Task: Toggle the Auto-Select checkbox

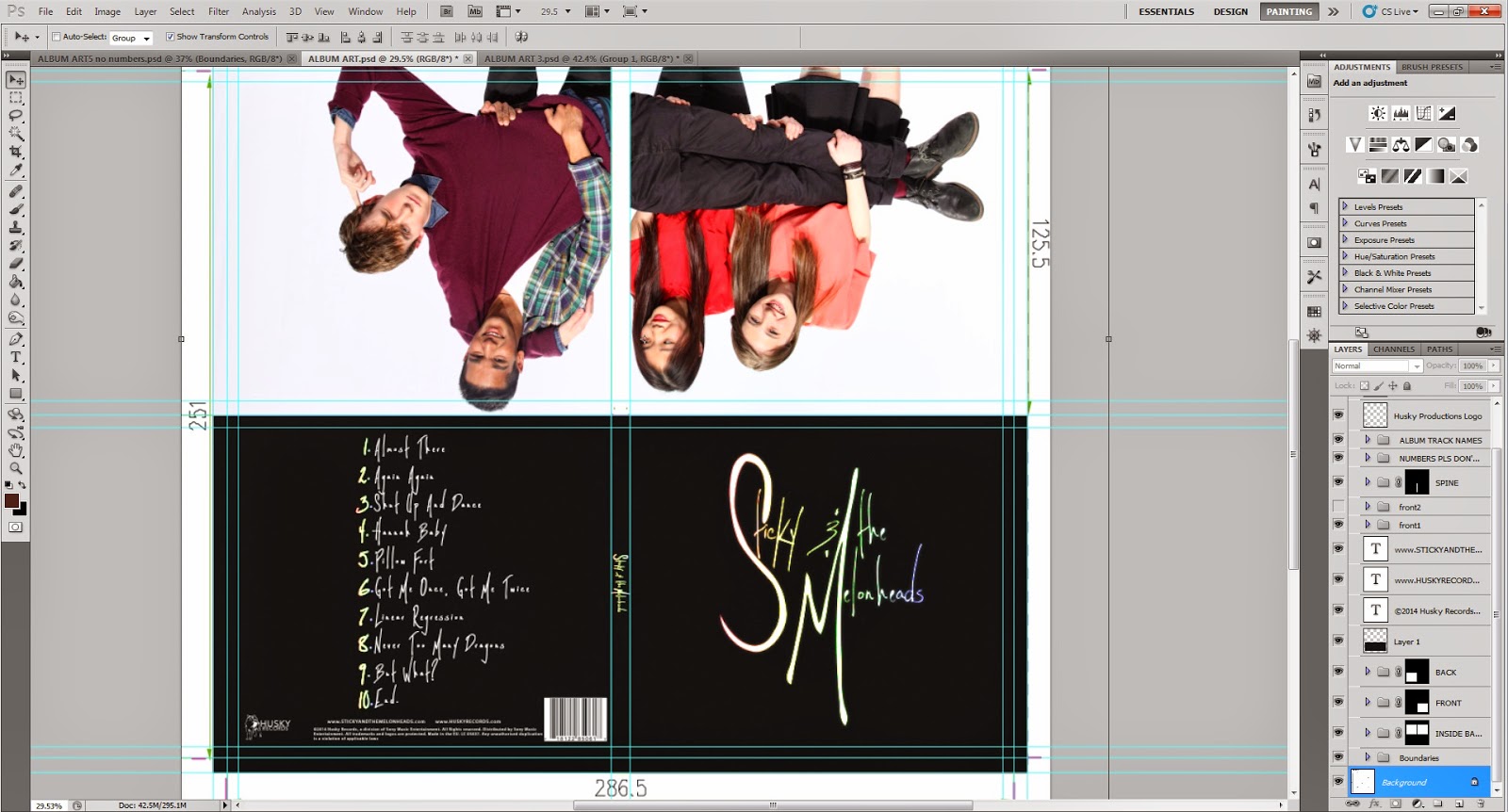Action: (56, 37)
